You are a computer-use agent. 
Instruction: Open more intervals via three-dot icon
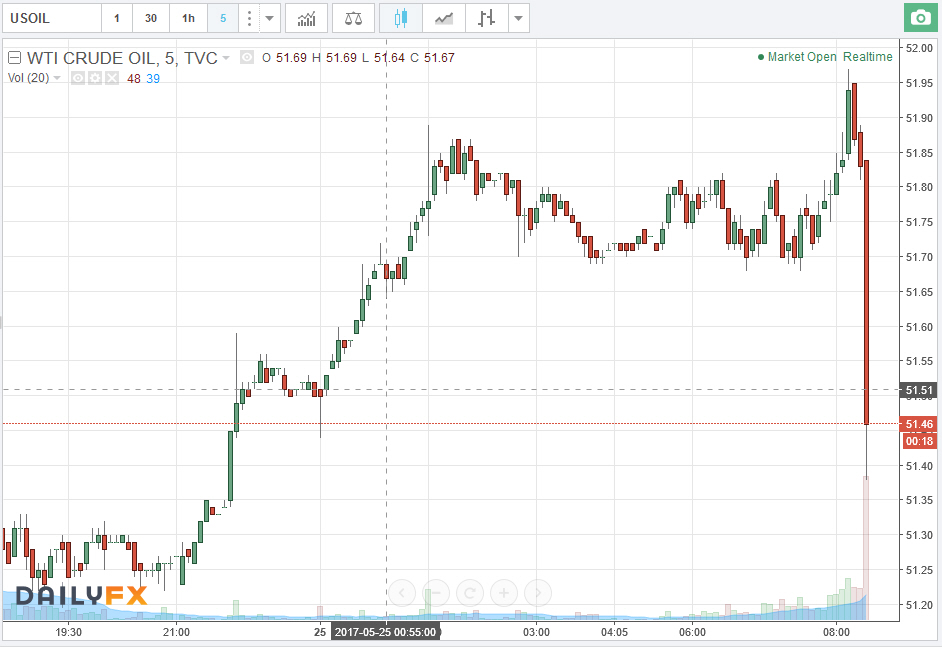[249, 18]
